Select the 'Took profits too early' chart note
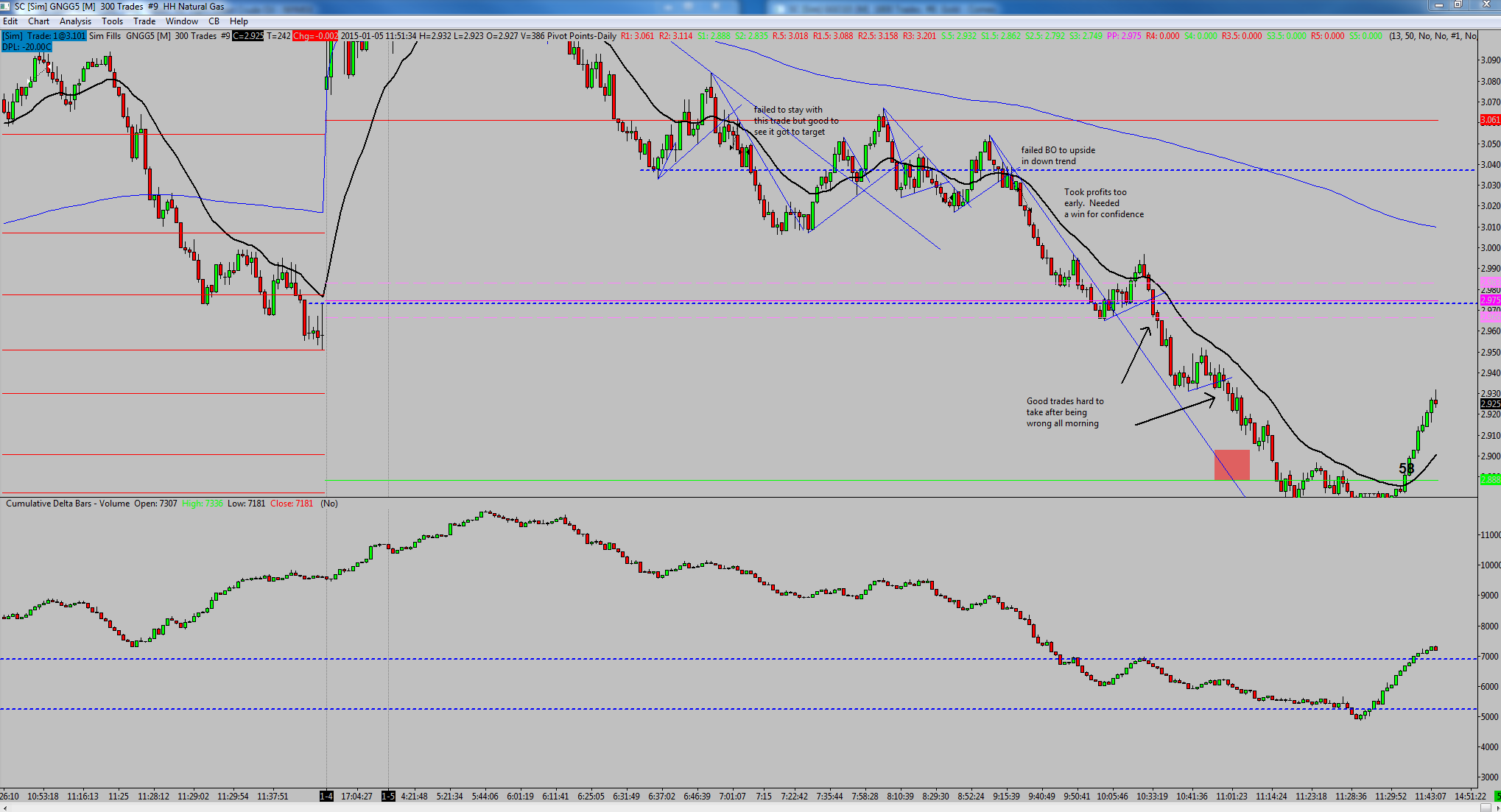 pyautogui.click(x=1103, y=203)
